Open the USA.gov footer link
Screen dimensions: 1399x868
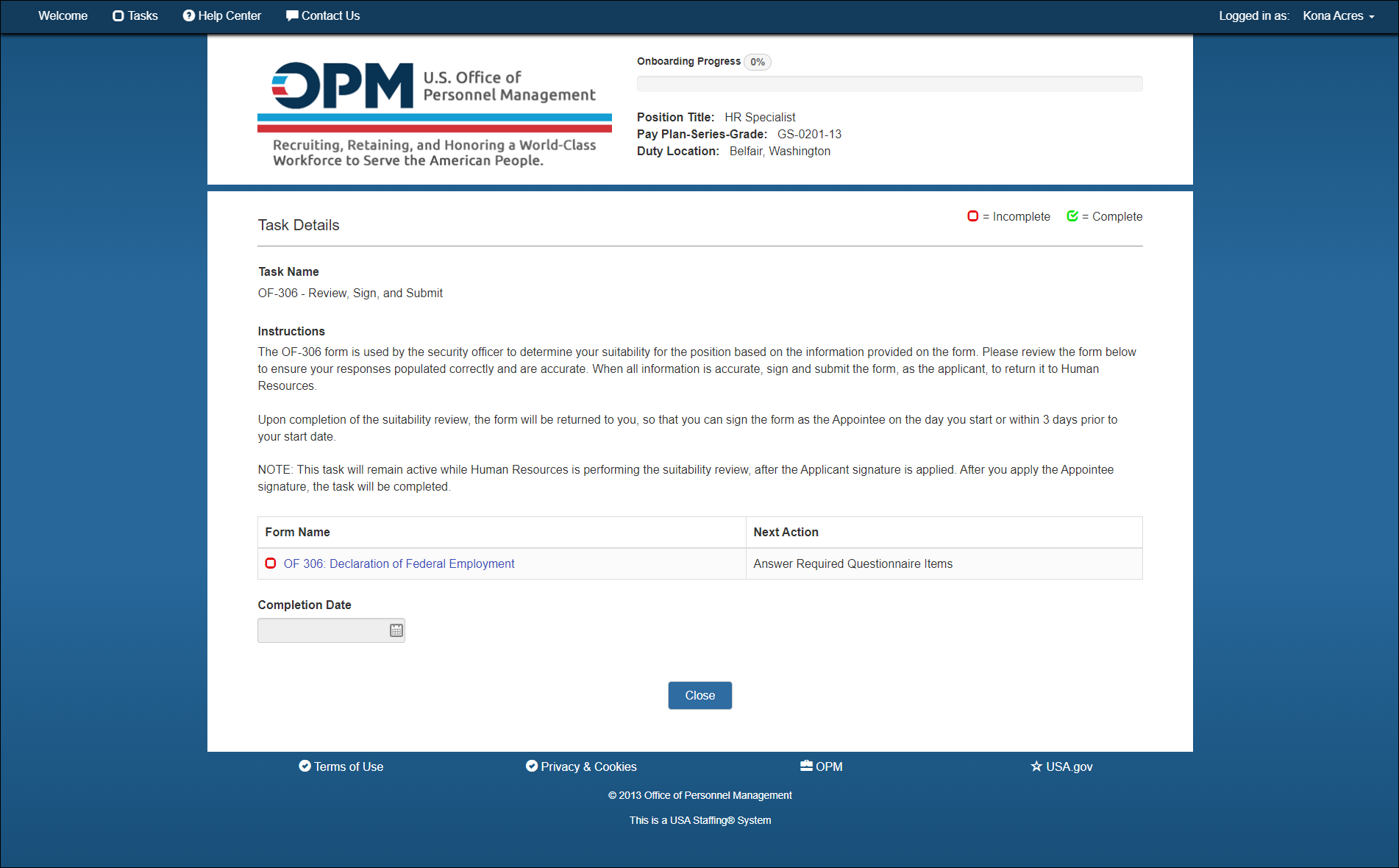(1061, 766)
